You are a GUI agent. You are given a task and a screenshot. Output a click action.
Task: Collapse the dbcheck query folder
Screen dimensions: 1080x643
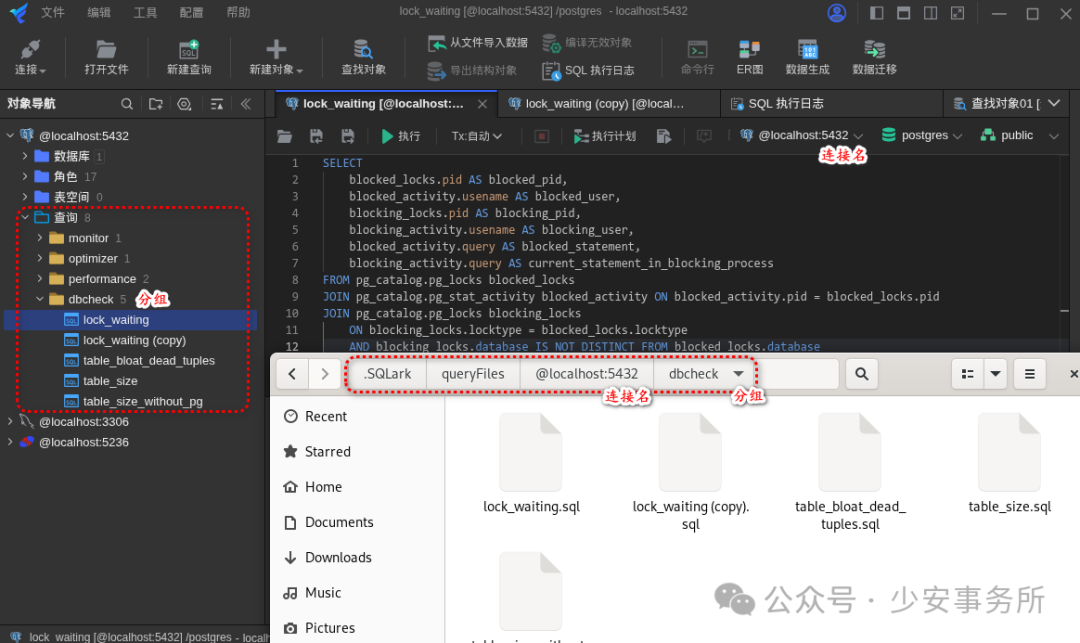pyautogui.click(x=40, y=299)
